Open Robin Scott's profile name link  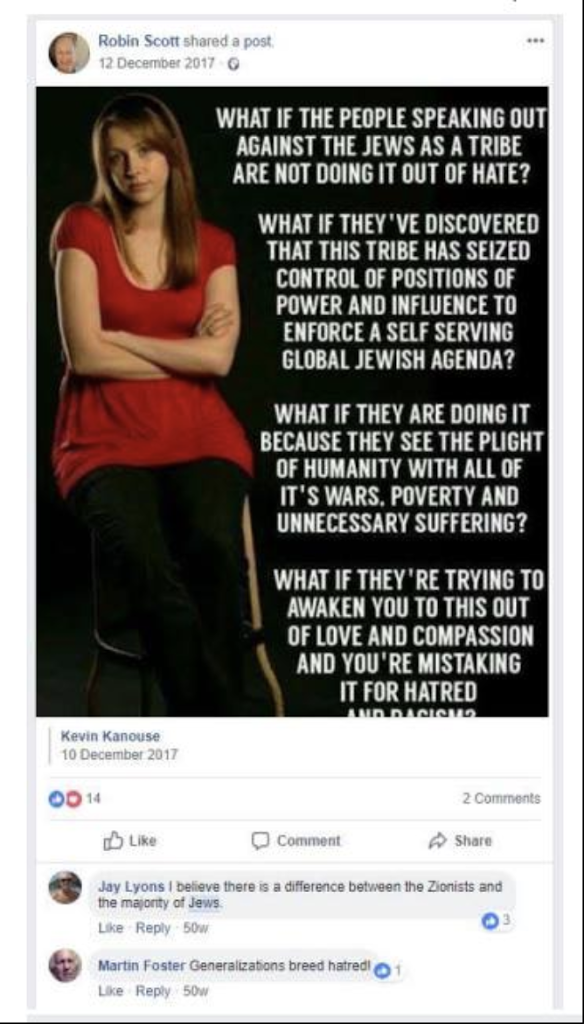tap(139, 41)
